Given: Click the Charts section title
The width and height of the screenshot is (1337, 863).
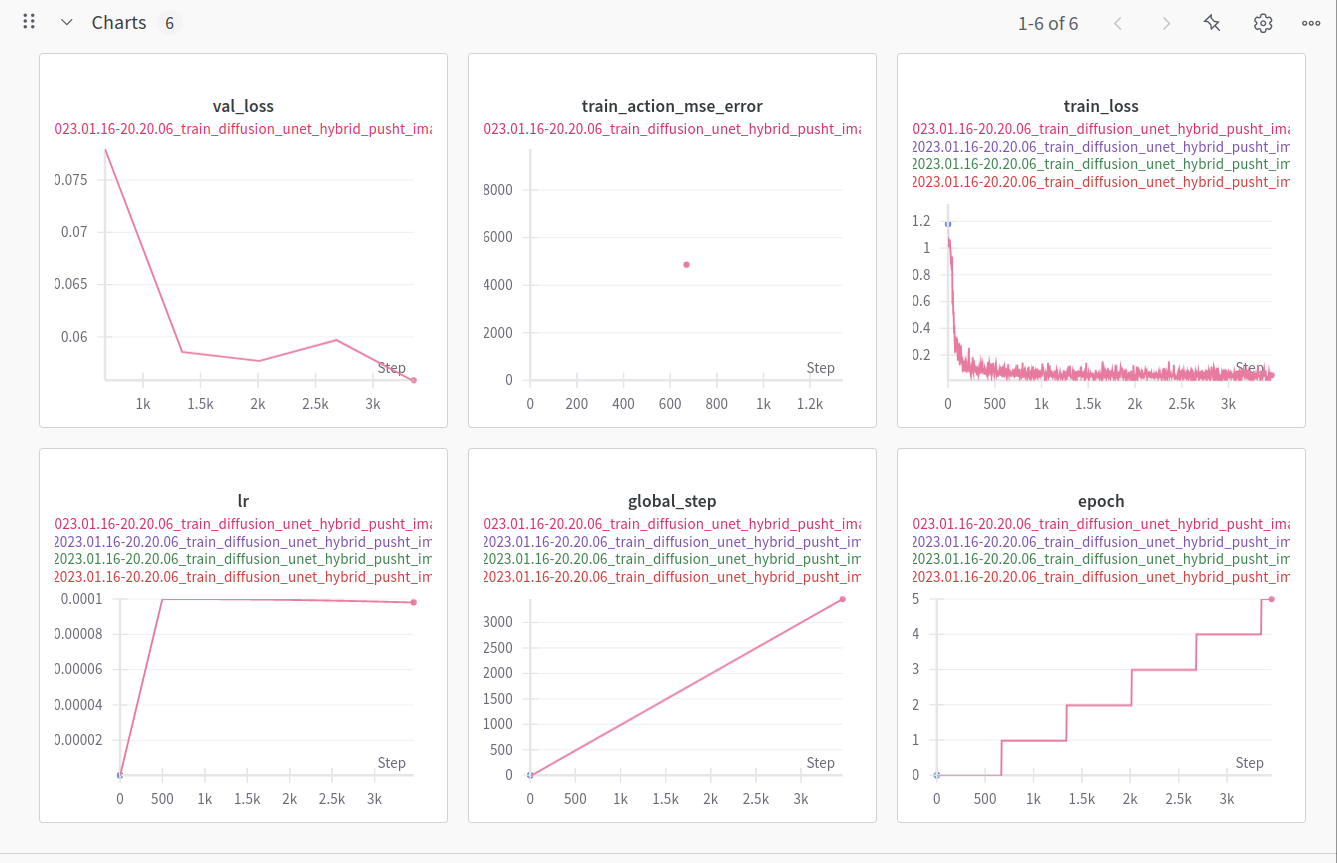Looking at the screenshot, I should pos(119,21).
